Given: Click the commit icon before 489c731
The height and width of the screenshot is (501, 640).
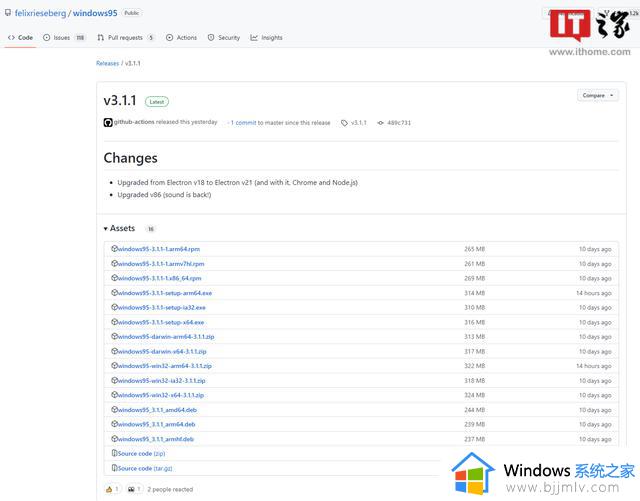Looking at the screenshot, I should 380,122.
